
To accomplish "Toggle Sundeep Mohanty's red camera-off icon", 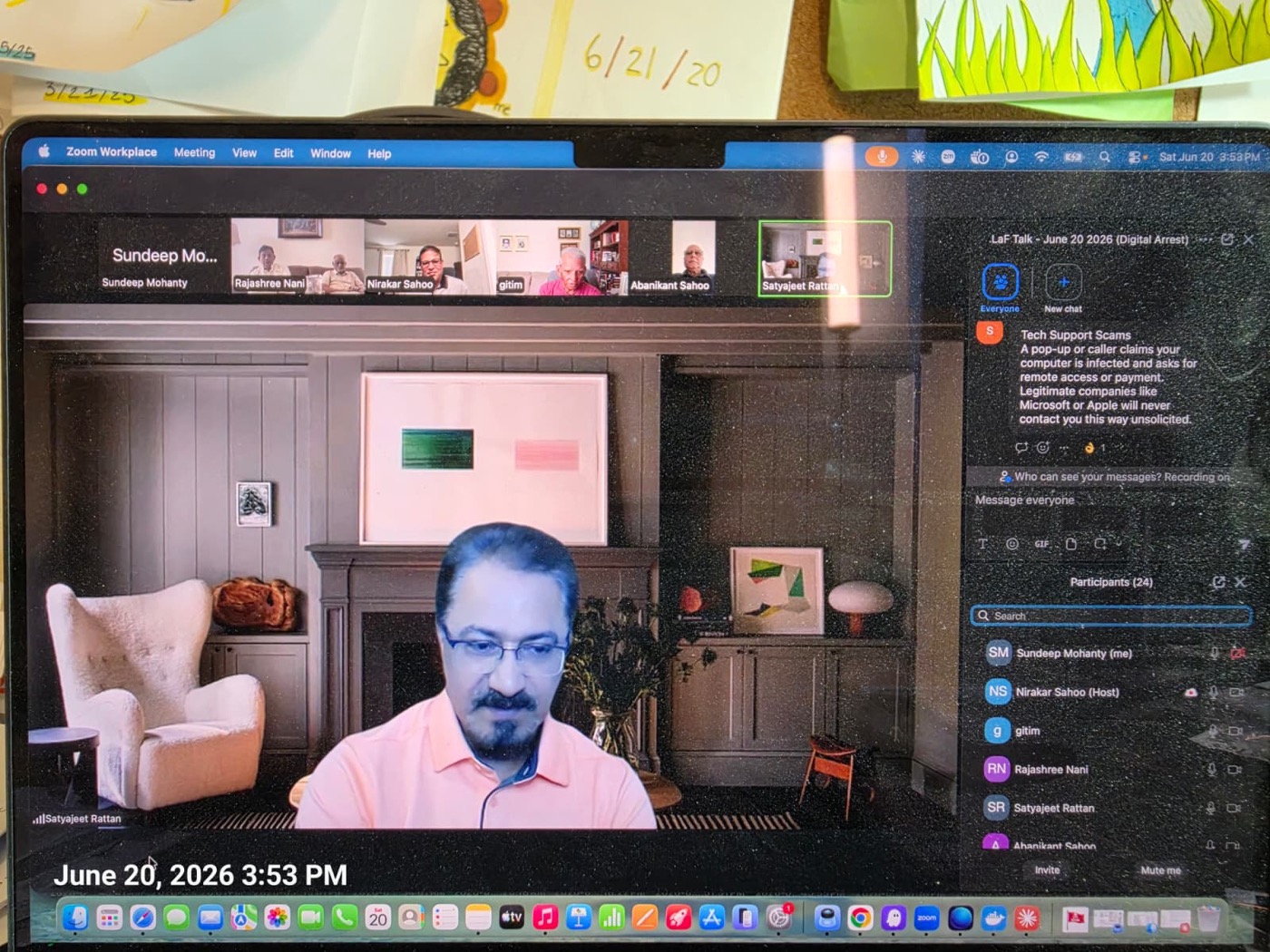I will [1237, 653].
